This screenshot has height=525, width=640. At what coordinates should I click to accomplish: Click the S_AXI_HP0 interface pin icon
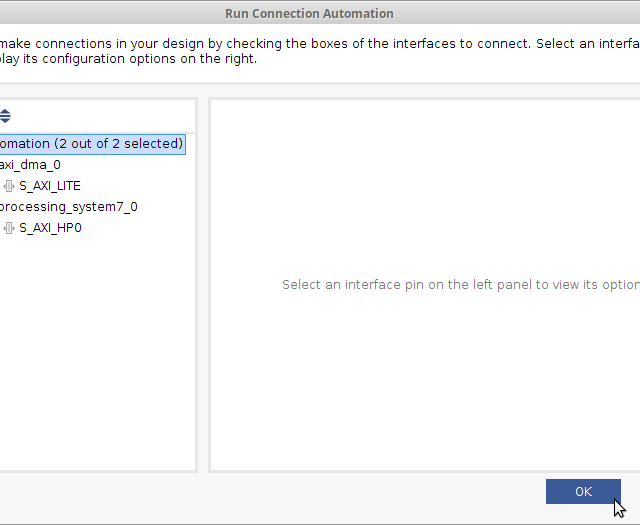tap(9, 228)
